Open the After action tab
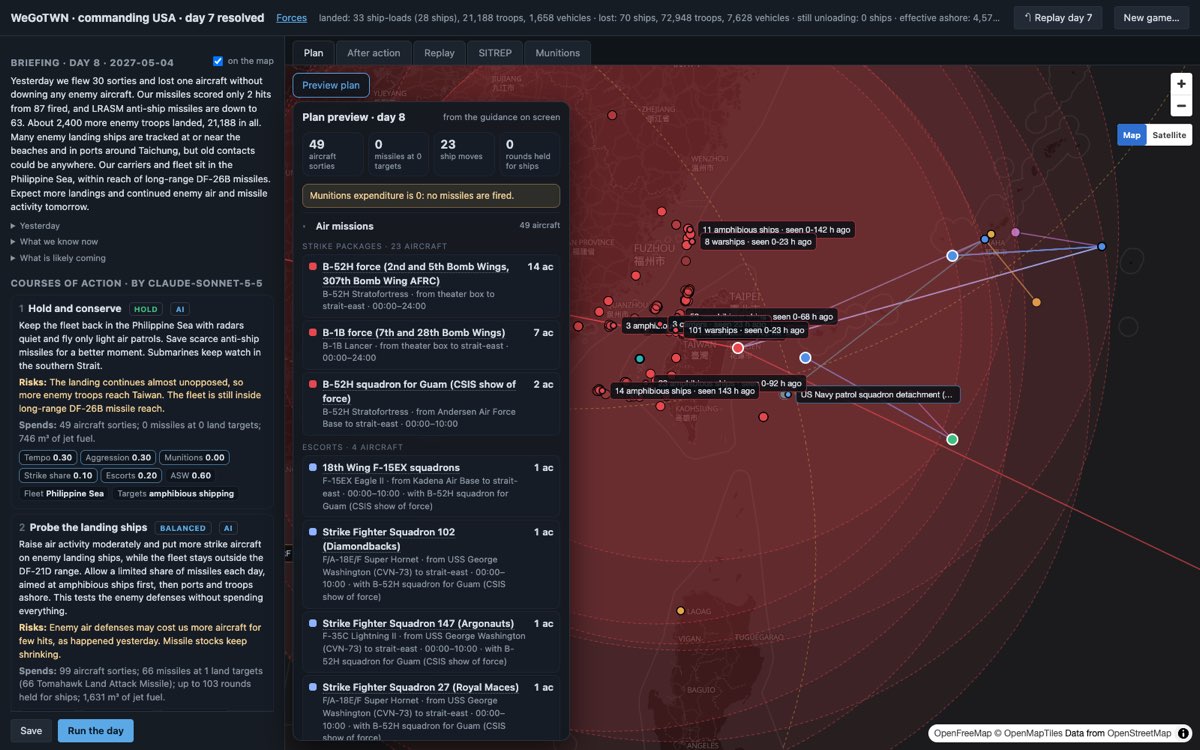1200x750 pixels. (373, 53)
